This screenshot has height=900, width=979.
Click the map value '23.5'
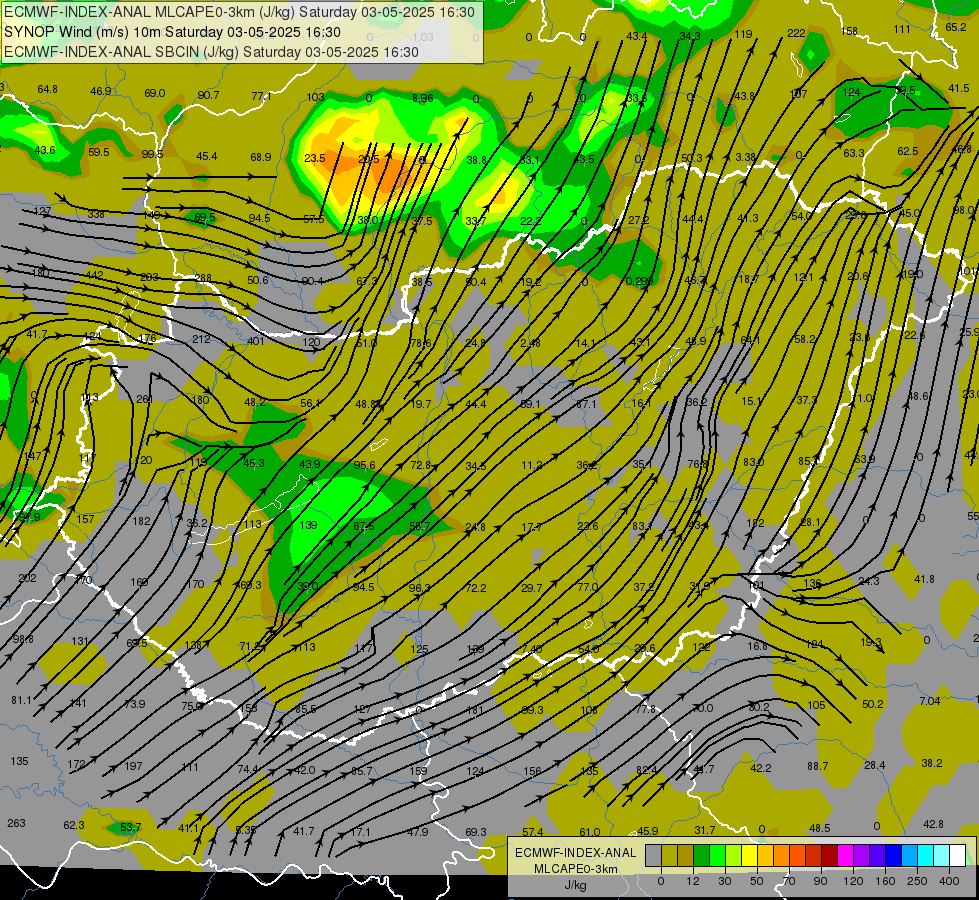(315, 158)
